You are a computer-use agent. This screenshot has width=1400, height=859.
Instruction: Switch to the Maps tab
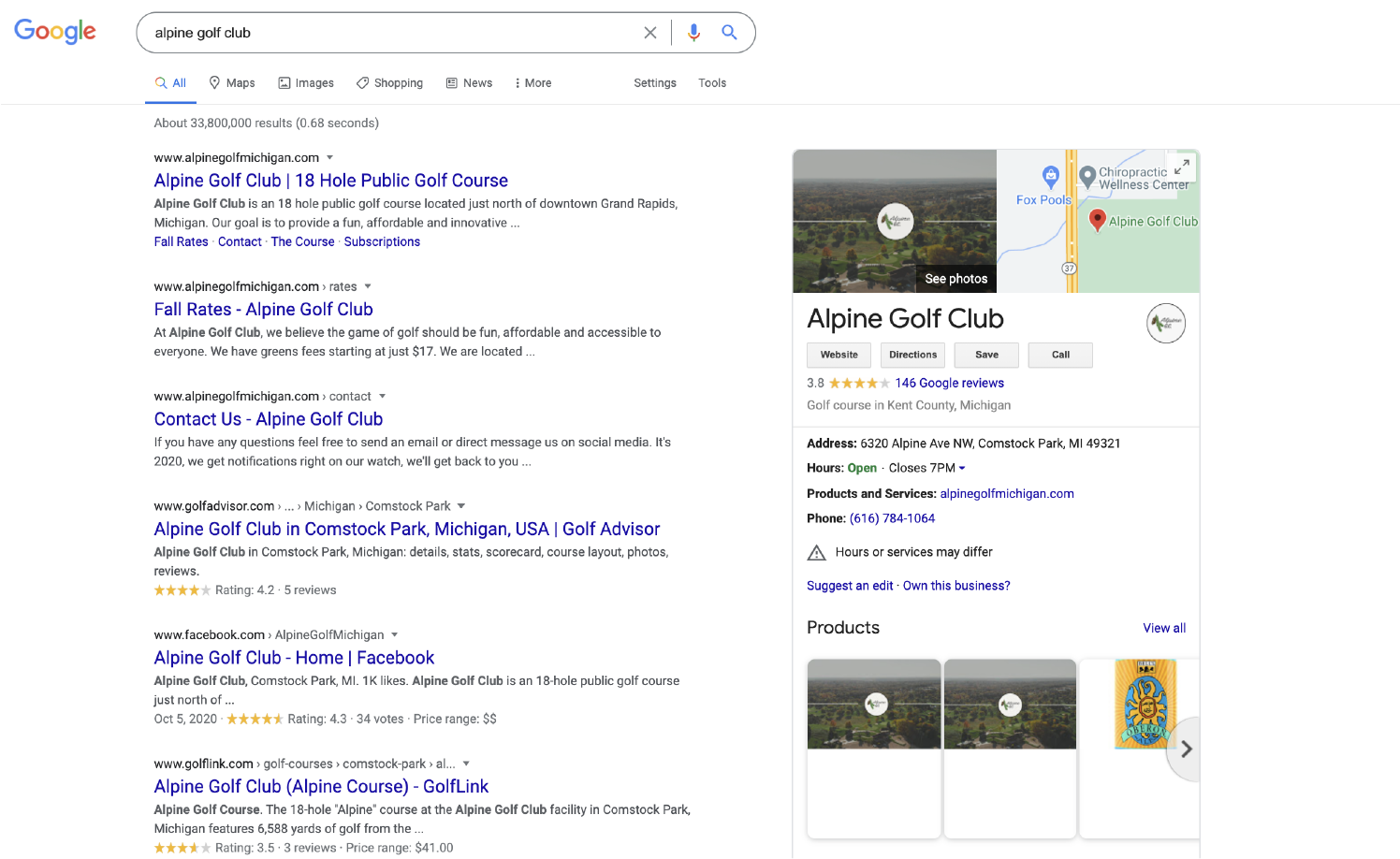click(232, 83)
